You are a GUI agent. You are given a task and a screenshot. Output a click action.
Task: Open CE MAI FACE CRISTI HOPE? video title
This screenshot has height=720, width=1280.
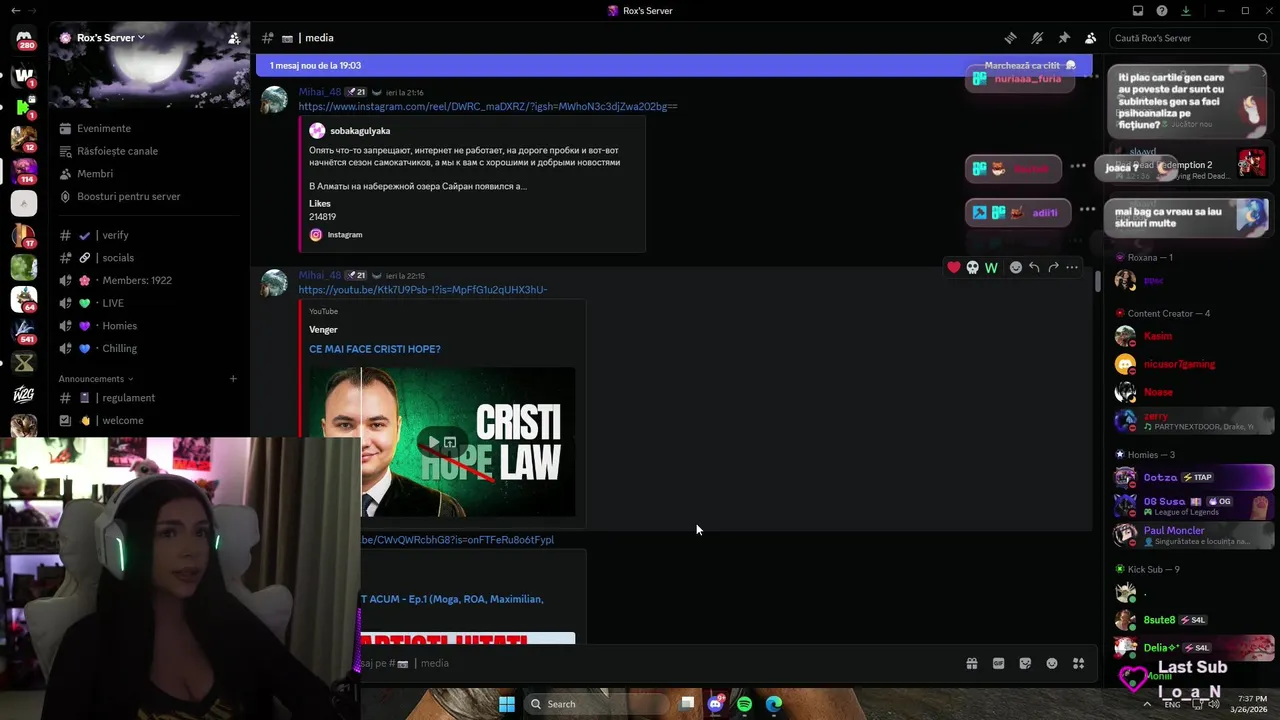(x=374, y=349)
